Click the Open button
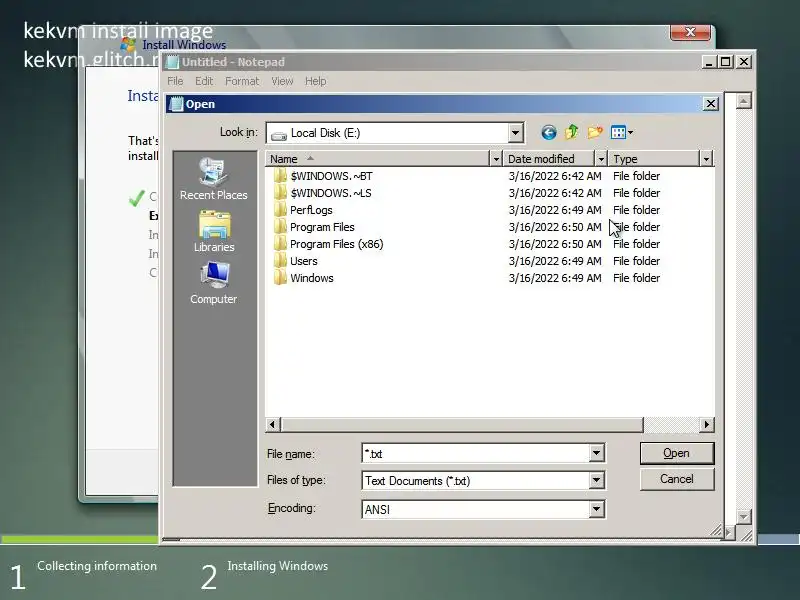800x600 pixels. [677, 453]
